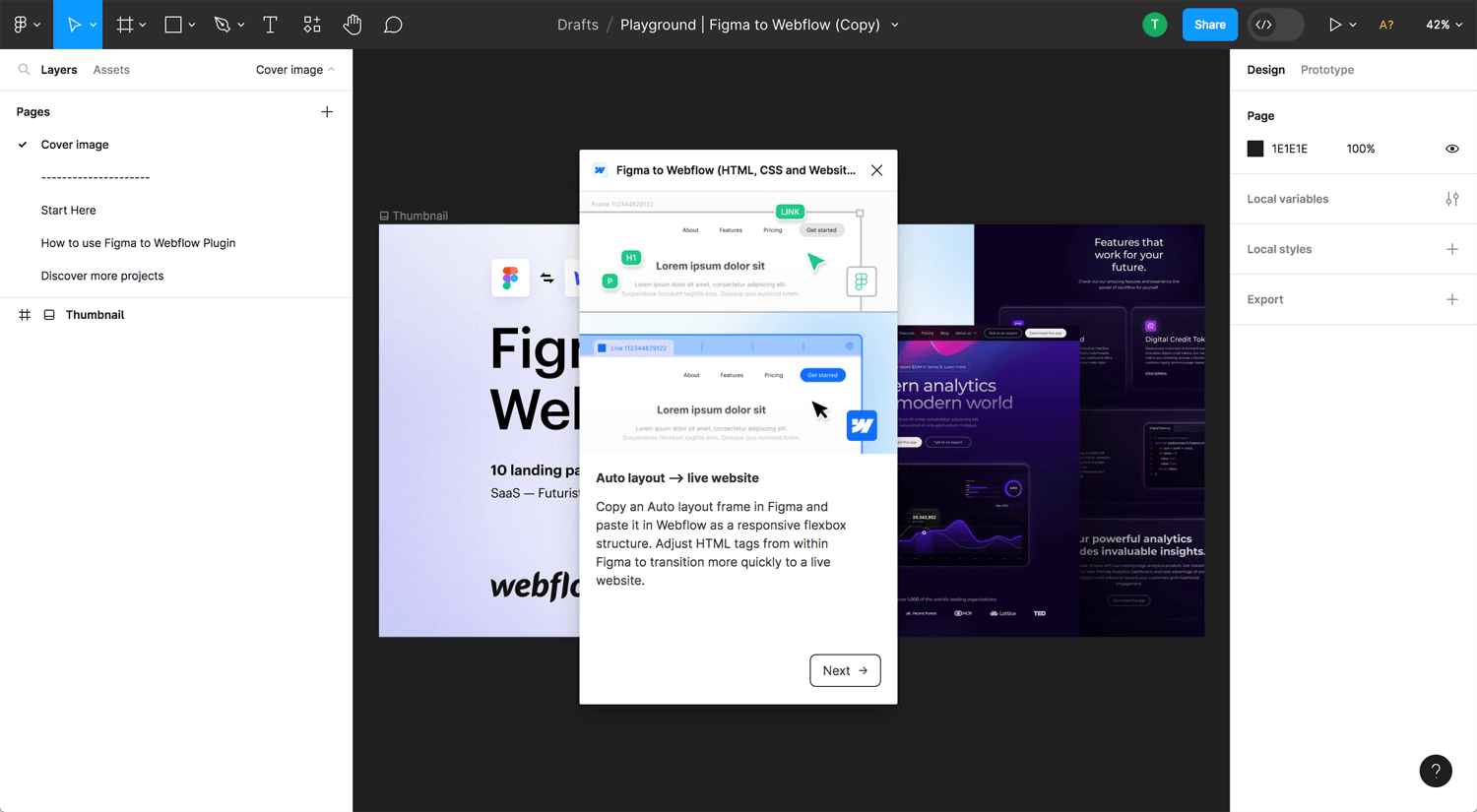Switch to the Layers tab
The height and width of the screenshot is (812, 1477).
click(x=59, y=70)
